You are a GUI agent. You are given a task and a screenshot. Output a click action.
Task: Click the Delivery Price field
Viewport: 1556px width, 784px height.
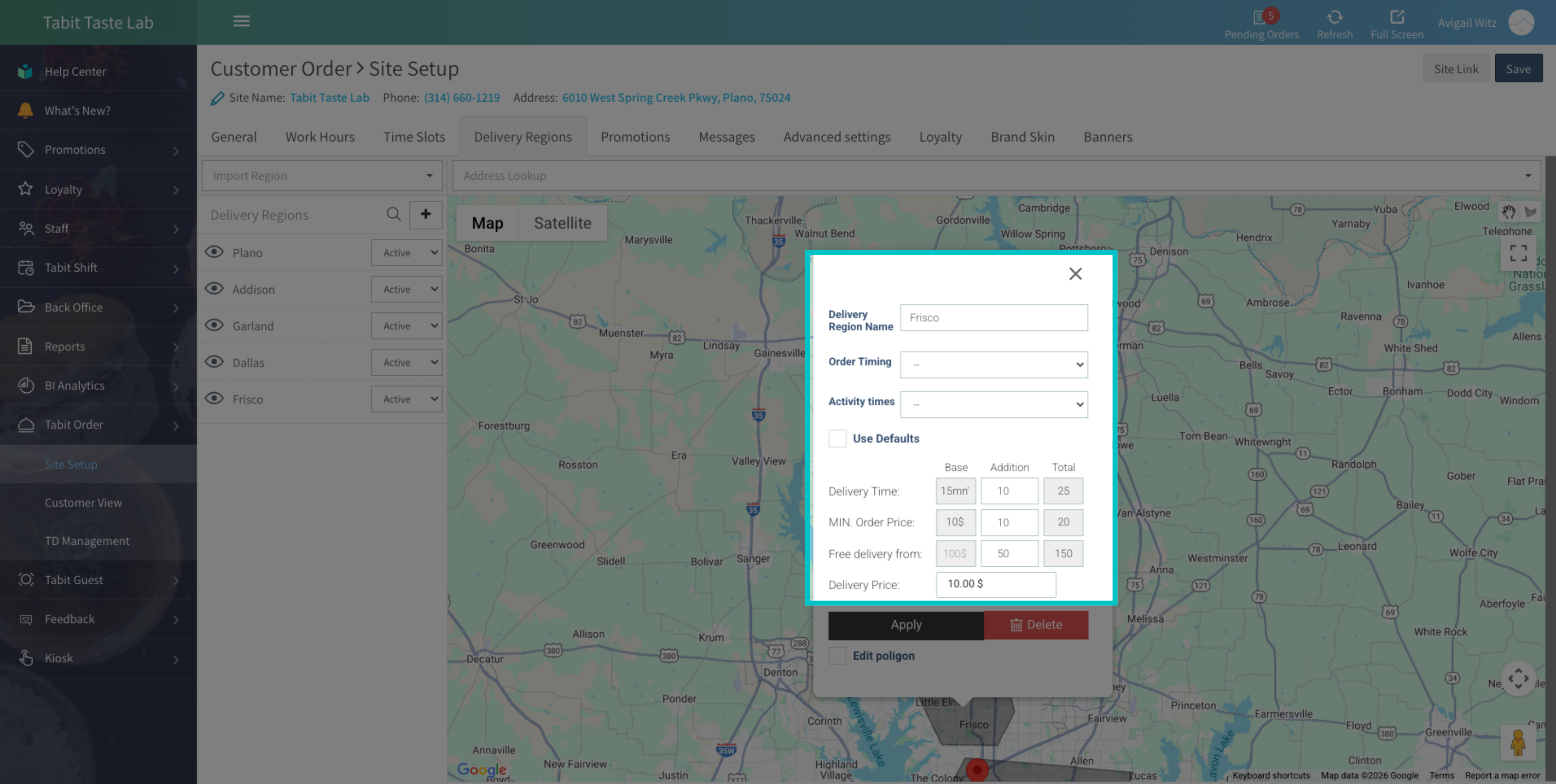995,584
